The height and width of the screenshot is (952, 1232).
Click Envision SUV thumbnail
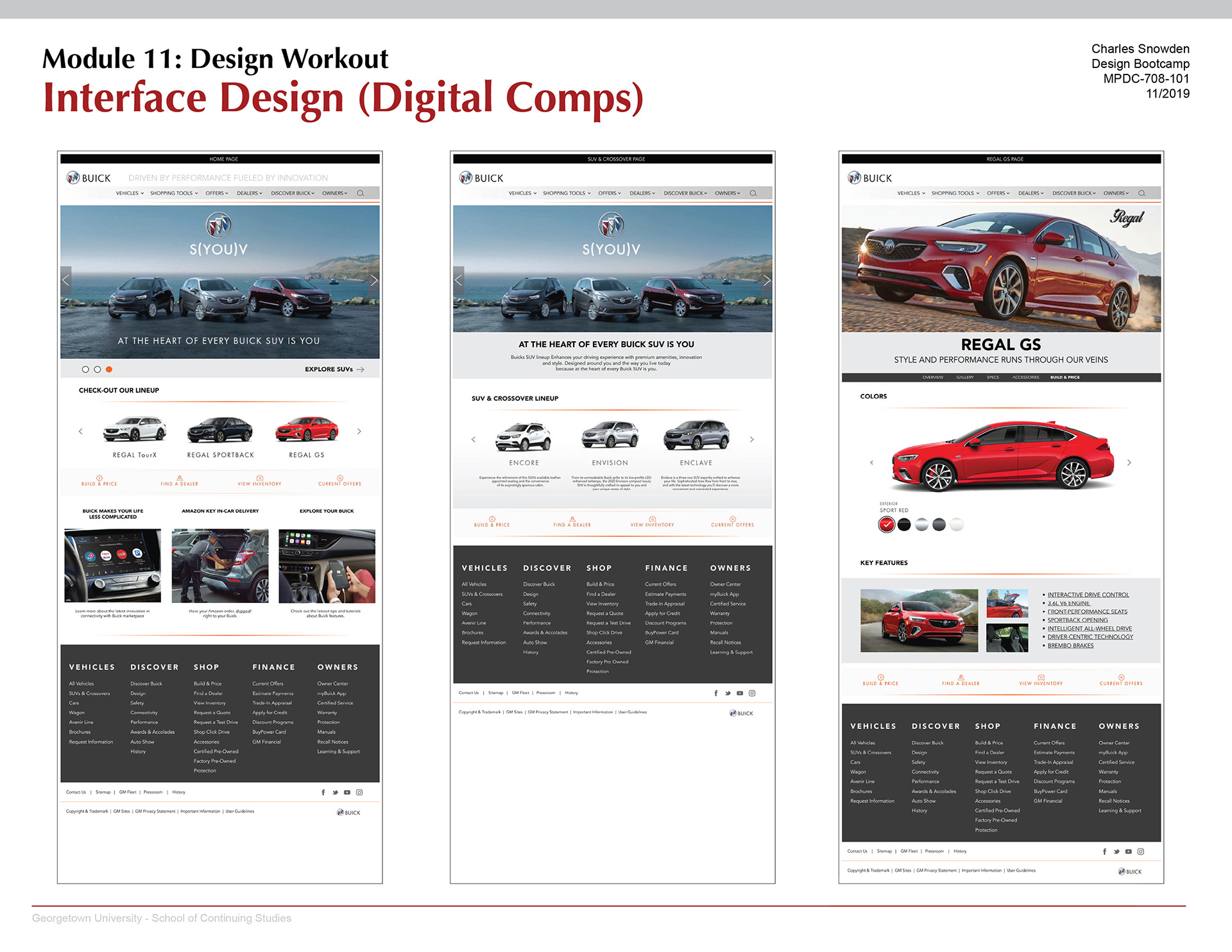tap(610, 436)
